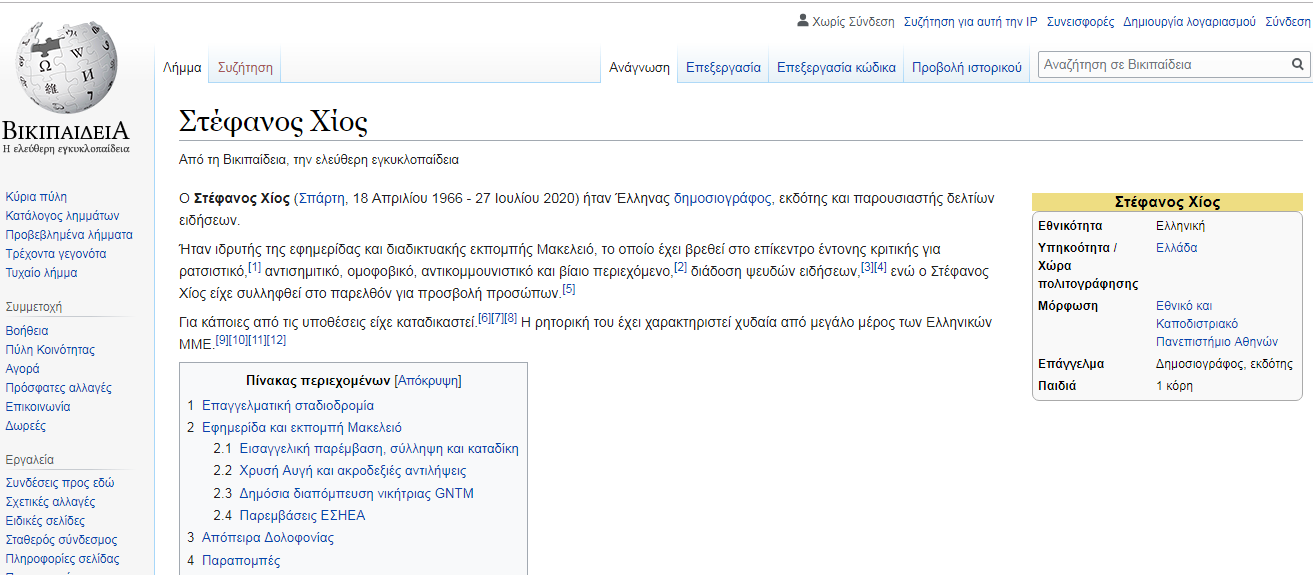This screenshot has width=1313, height=575.
Task: Jump to Χρυσή Αυγή και ακροδεξιές αντιλήψεις section
Action: pos(352,470)
